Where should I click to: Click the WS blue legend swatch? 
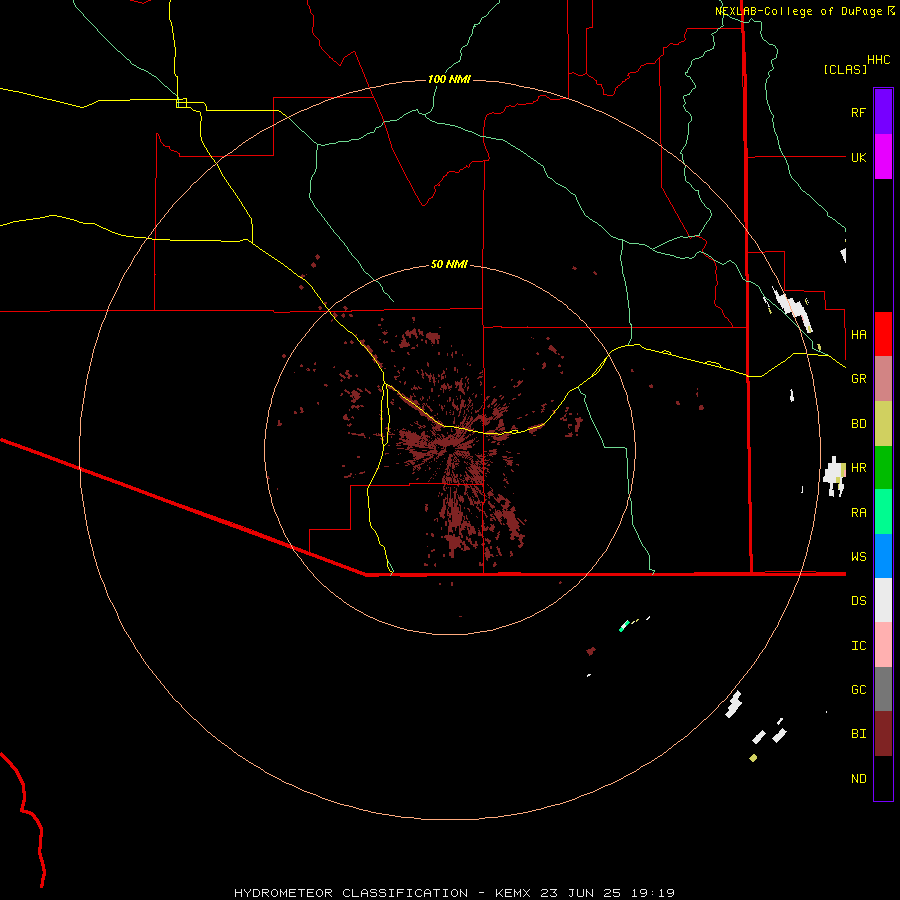coord(883,556)
